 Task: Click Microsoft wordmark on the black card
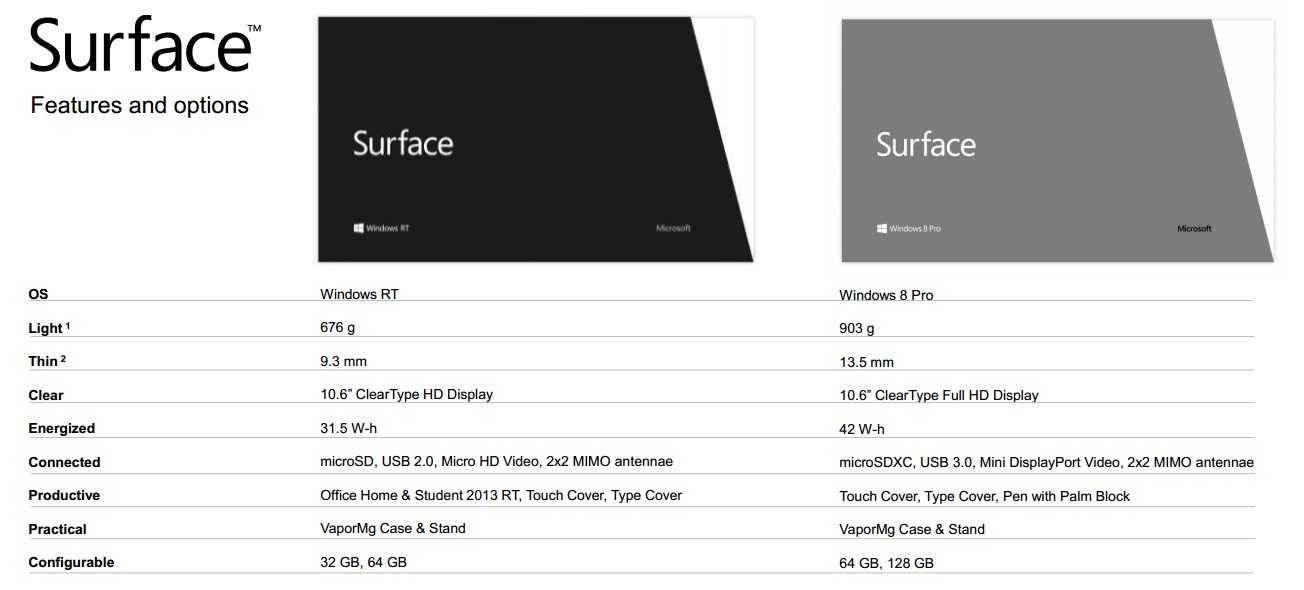tap(673, 228)
